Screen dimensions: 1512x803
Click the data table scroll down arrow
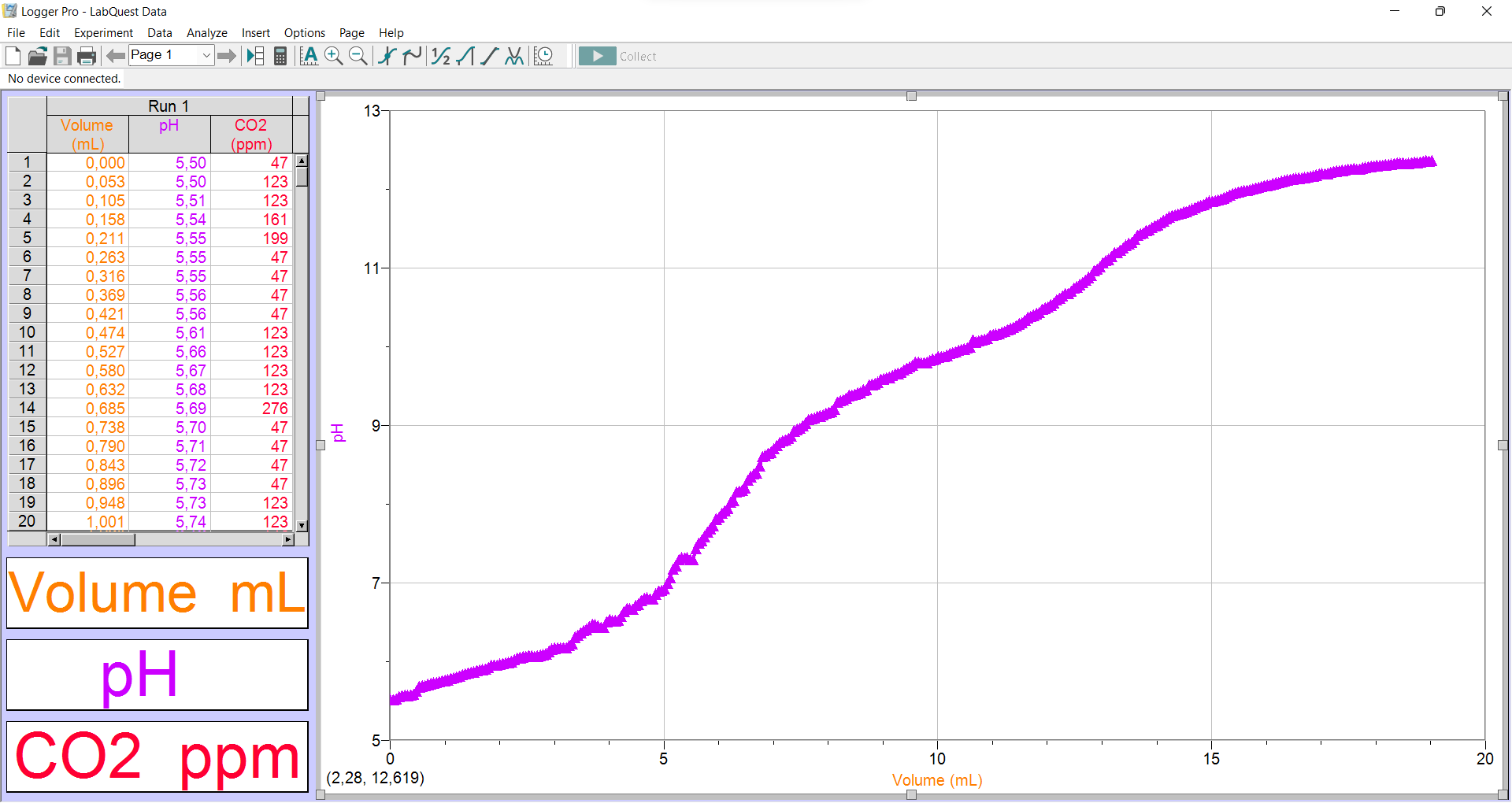pyautogui.click(x=302, y=525)
